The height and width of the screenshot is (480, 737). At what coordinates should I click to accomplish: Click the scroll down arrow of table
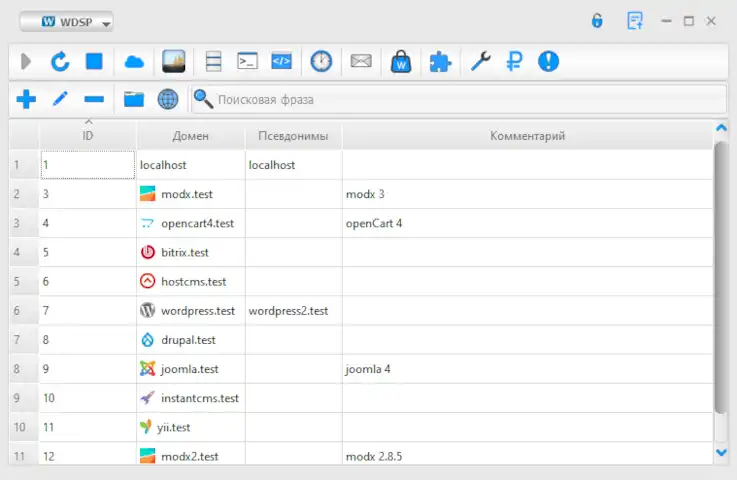click(x=721, y=452)
